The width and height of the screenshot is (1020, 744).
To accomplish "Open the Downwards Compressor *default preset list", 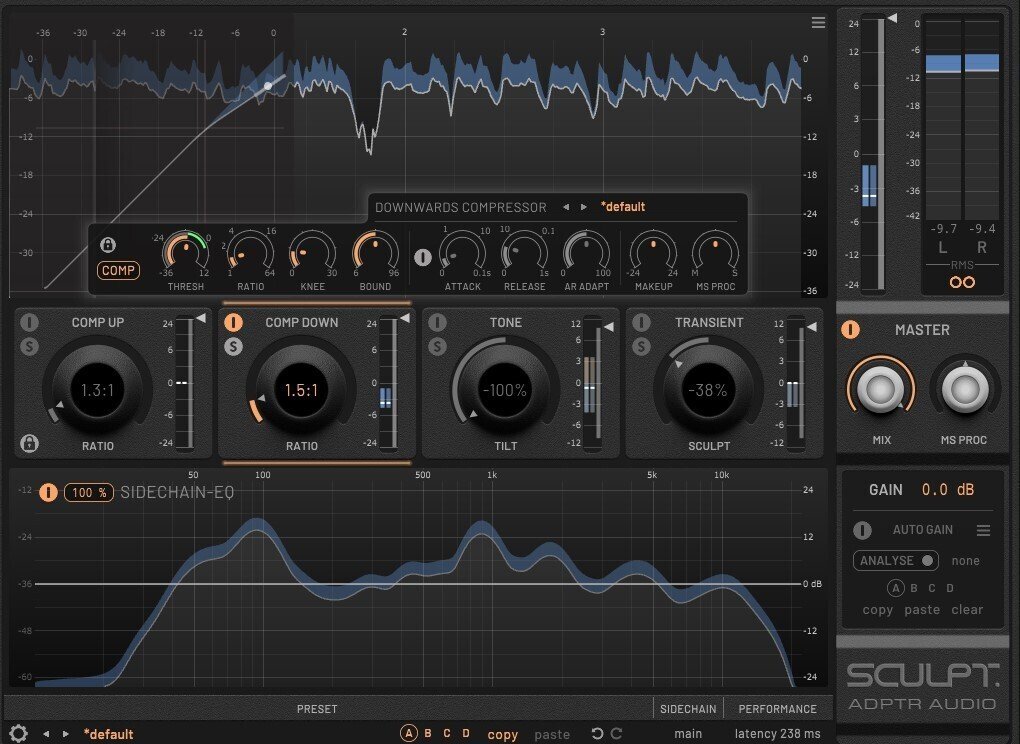I will pyautogui.click(x=623, y=207).
